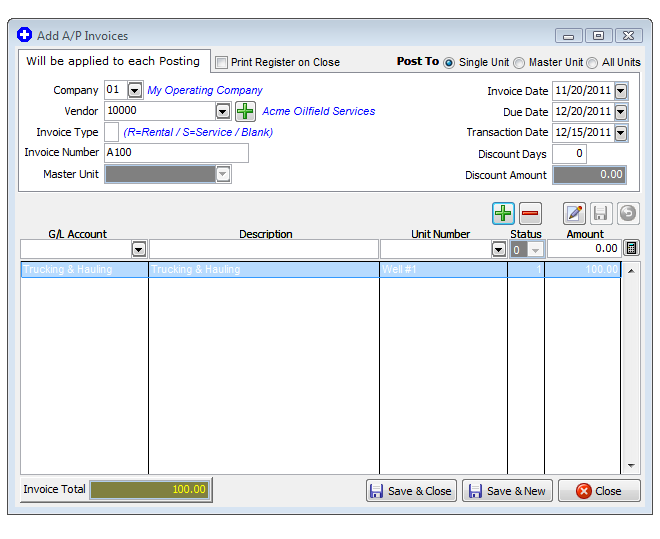Click the grid scrollbar down arrow

click(x=631, y=465)
